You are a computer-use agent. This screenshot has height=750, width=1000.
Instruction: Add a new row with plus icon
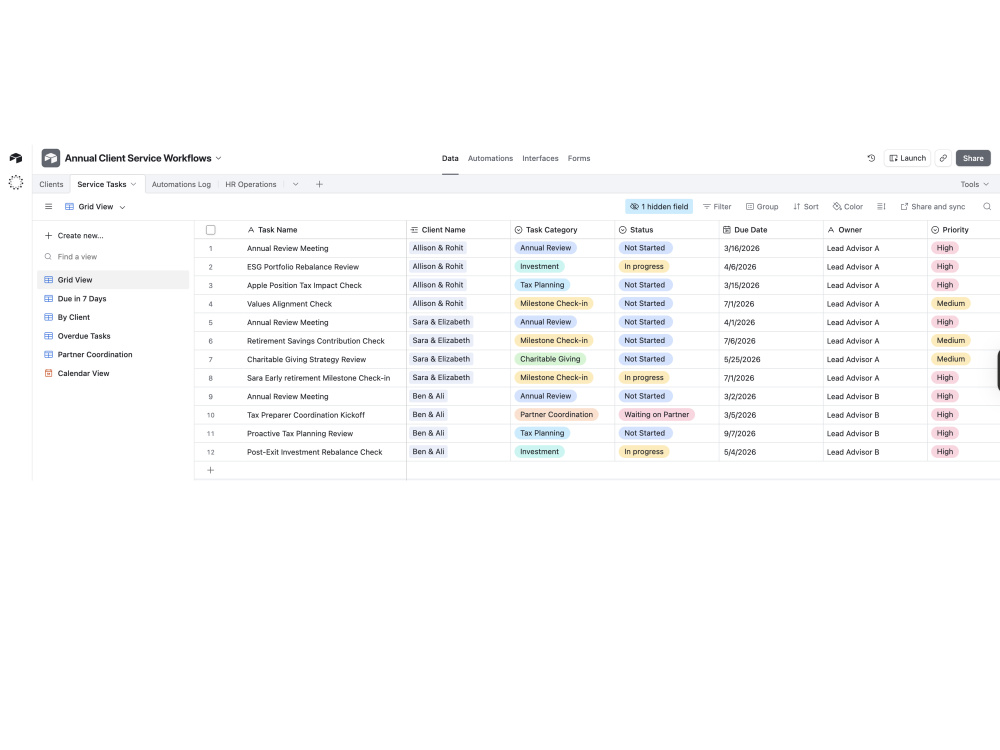(210, 471)
